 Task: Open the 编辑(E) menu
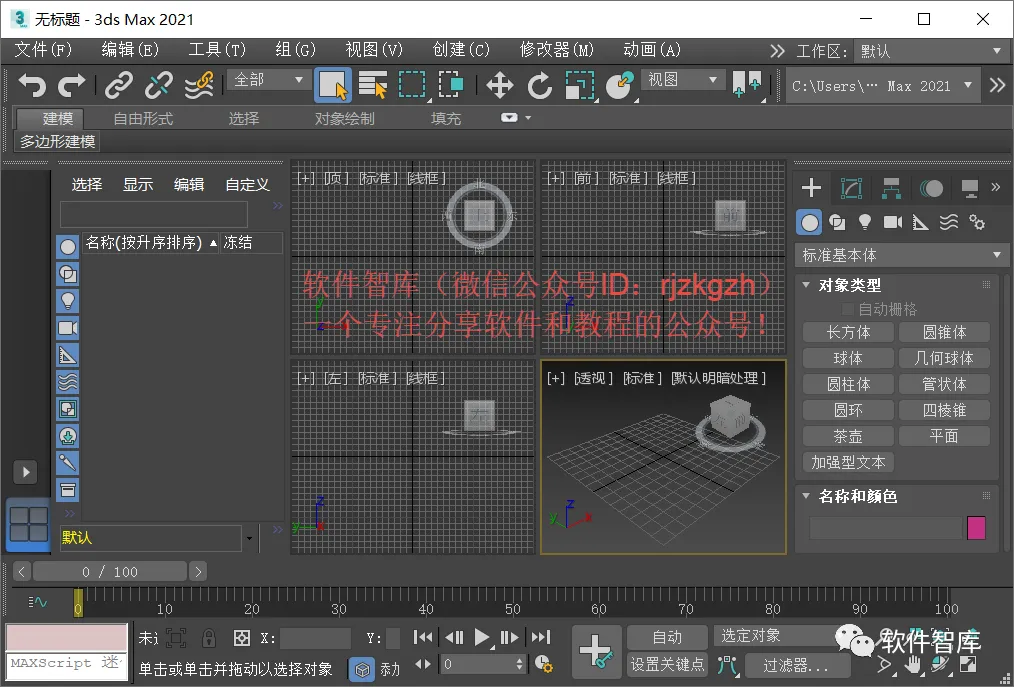tap(130, 50)
